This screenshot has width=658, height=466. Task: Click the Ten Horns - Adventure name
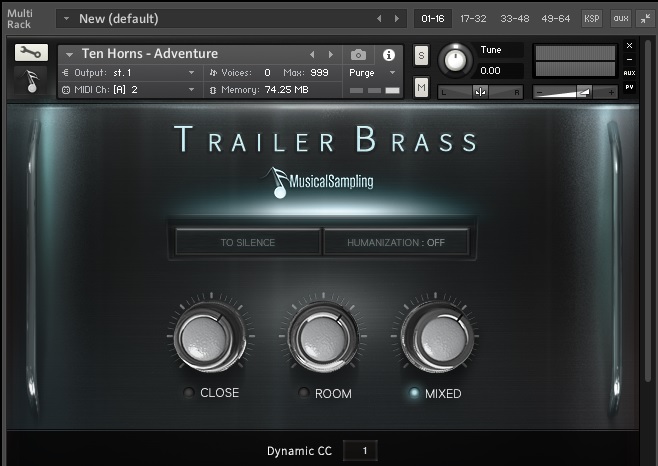click(150, 54)
